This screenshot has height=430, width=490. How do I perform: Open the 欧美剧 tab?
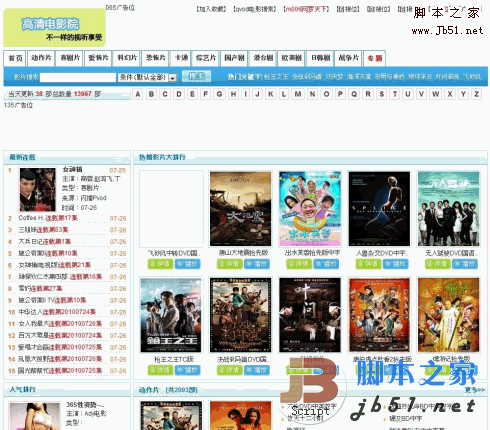(291, 58)
